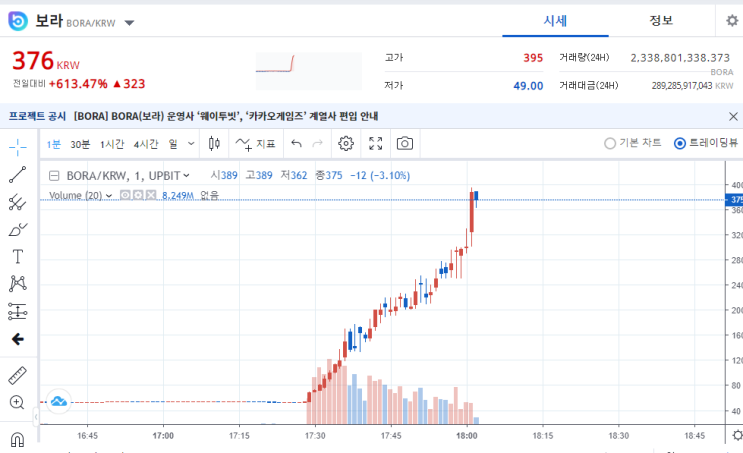743x453 pixels.
Task: Select the brush drawing tool
Action: pyautogui.click(x=18, y=230)
